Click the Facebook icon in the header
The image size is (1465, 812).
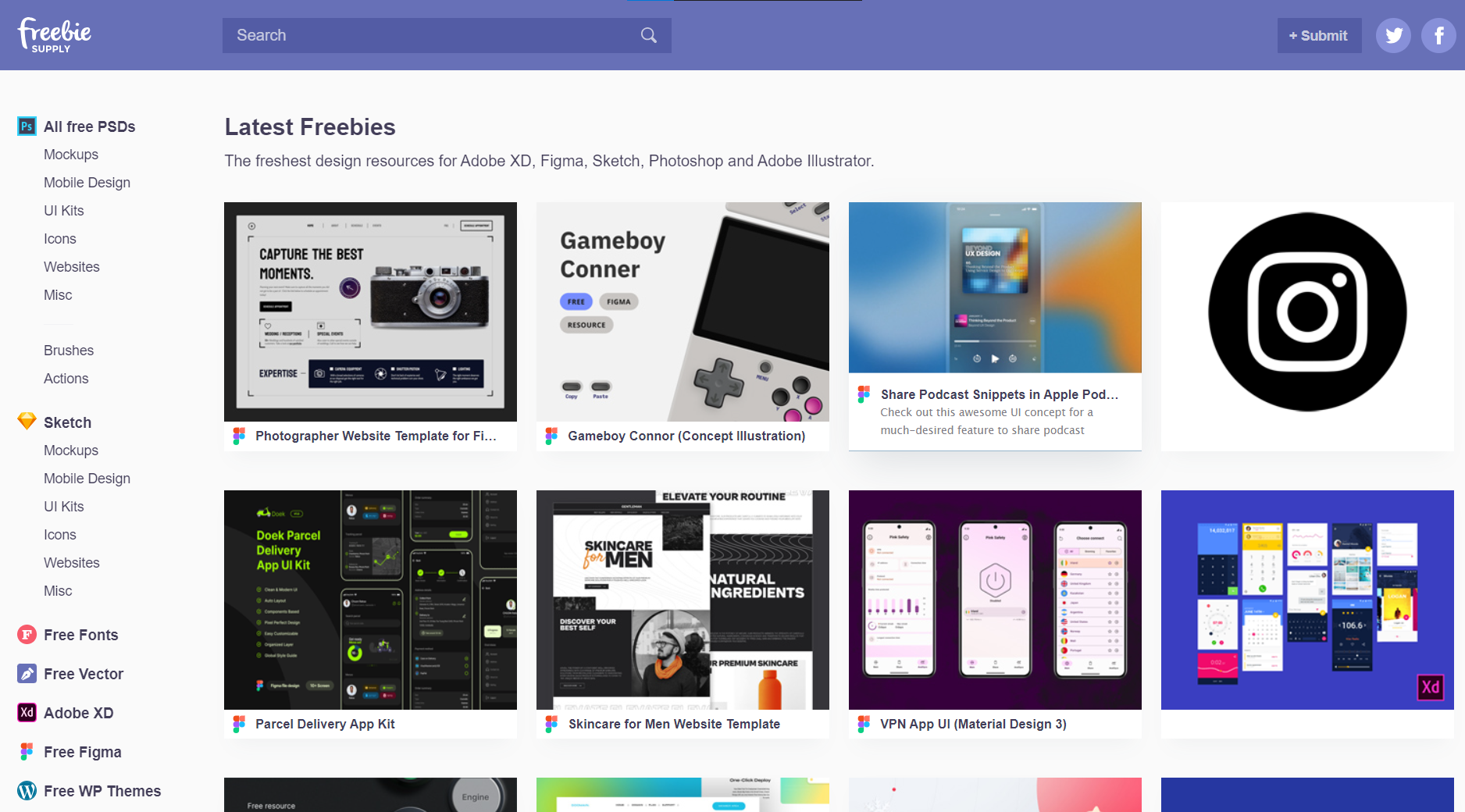coord(1438,34)
